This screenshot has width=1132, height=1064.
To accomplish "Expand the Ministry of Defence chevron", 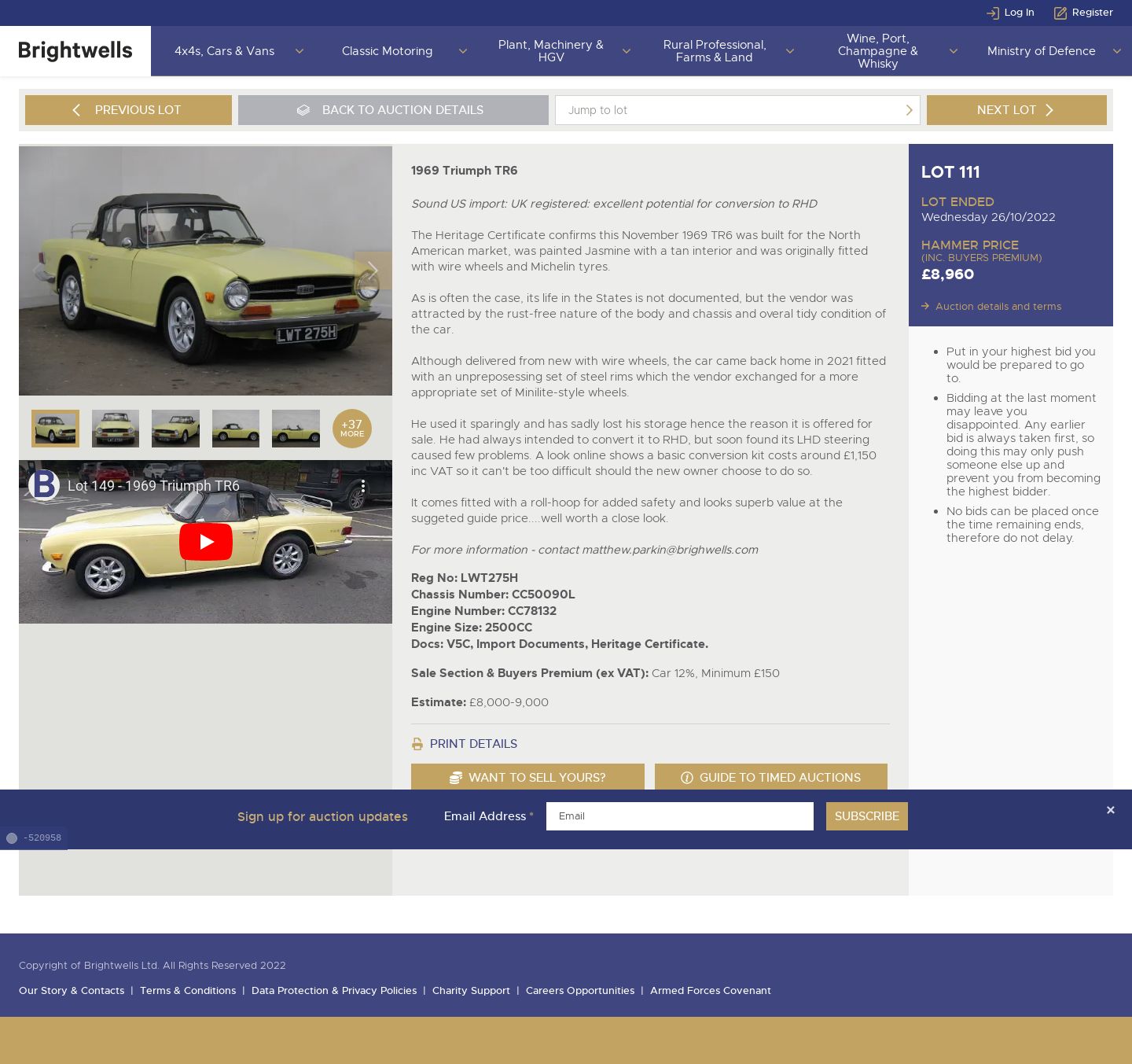I will click(1116, 51).
